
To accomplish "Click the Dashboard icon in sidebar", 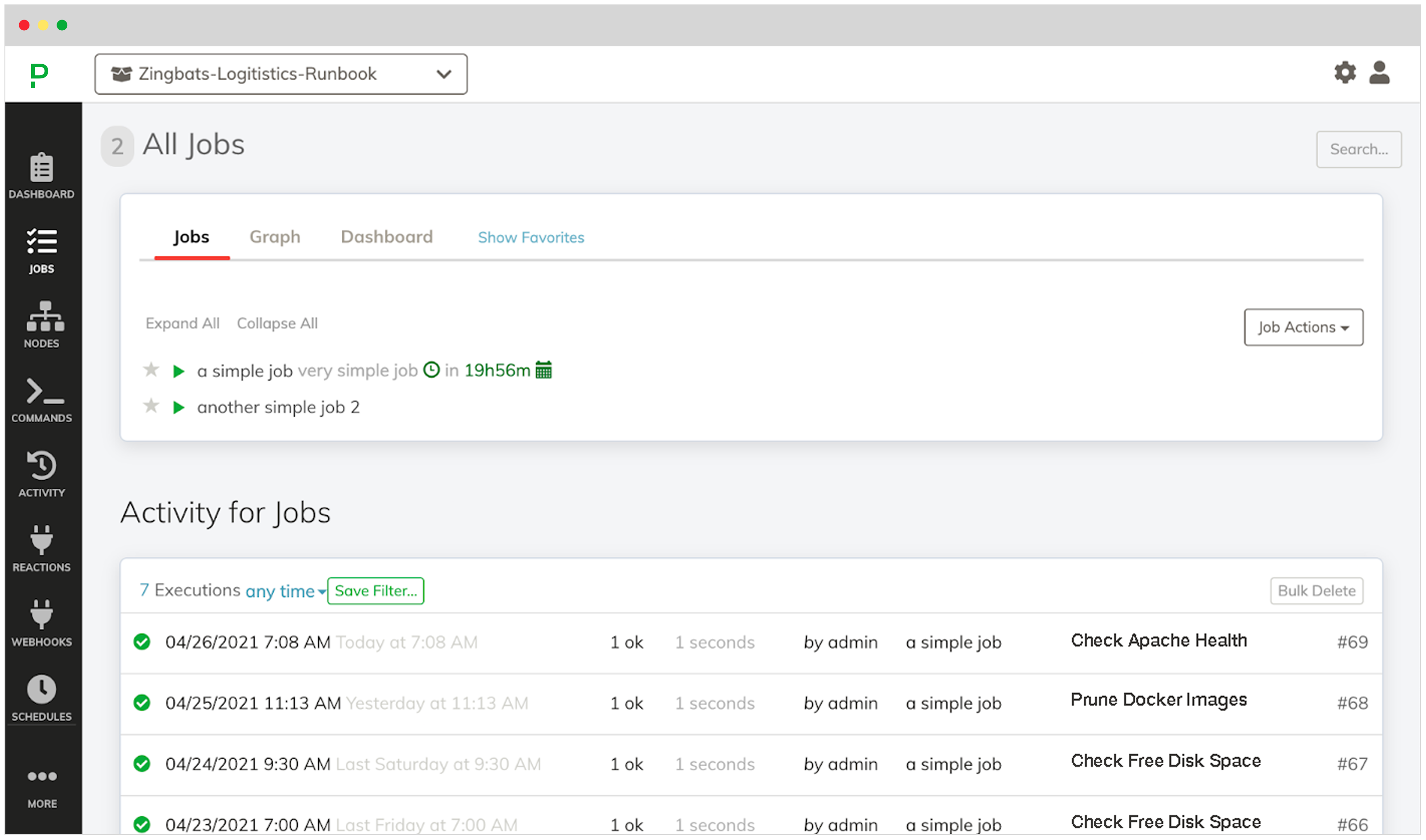I will click(x=40, y=165).
